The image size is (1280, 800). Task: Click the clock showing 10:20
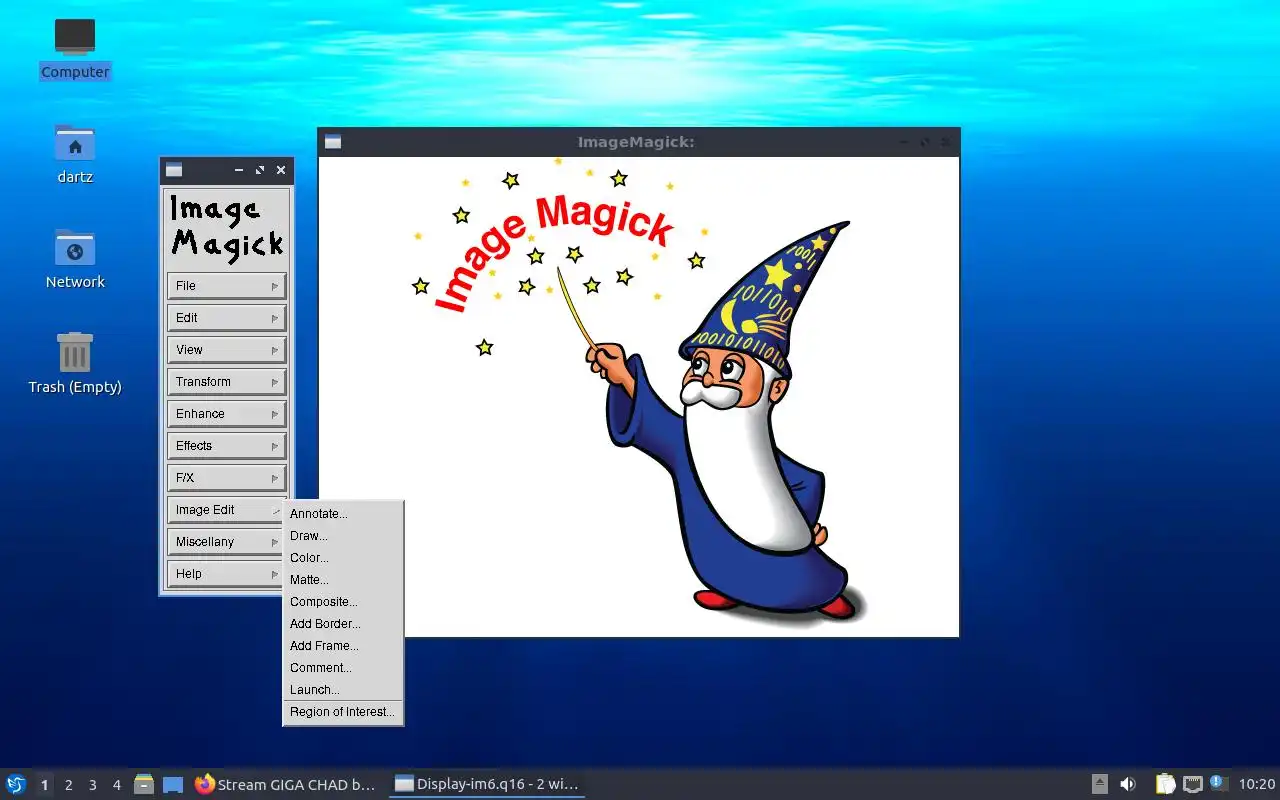[x=1257, y=784]
